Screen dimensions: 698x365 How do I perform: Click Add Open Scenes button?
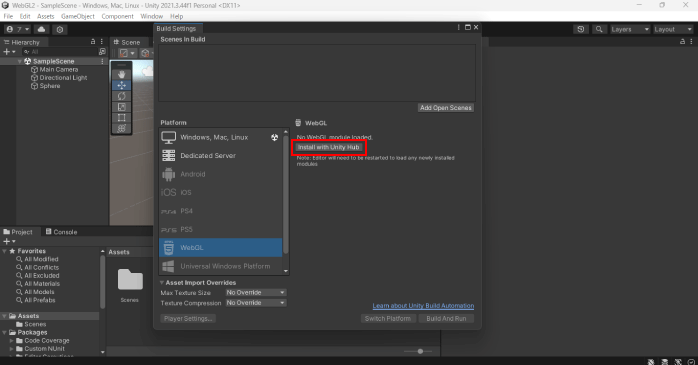coord(446,108)
